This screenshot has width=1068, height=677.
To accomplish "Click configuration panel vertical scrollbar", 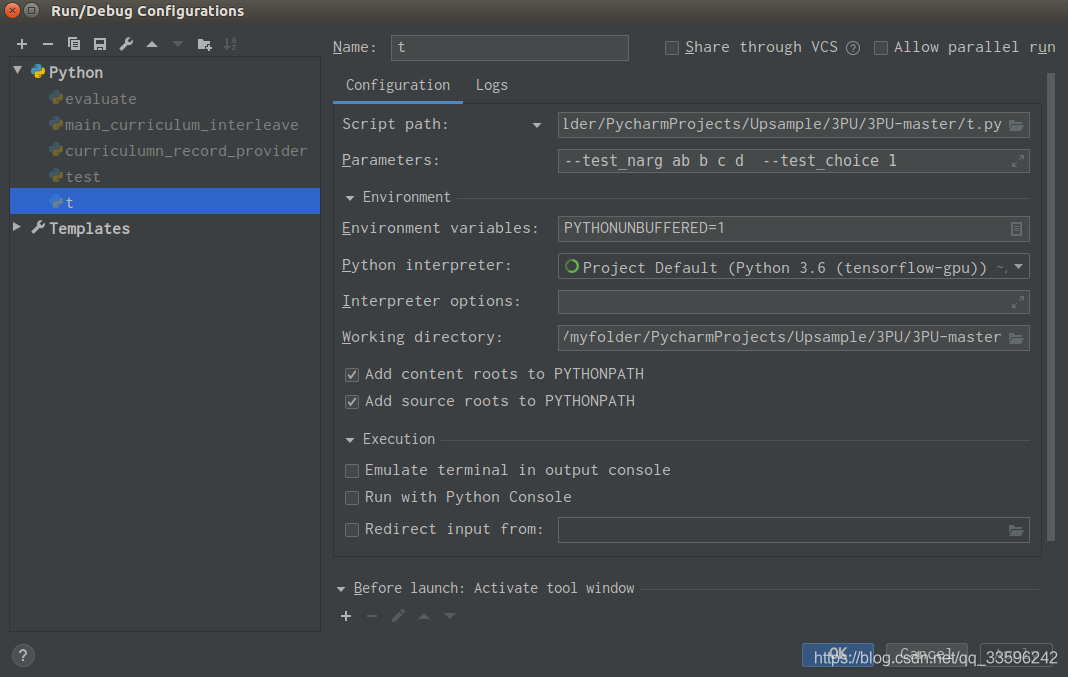I will click(1050, 306).
